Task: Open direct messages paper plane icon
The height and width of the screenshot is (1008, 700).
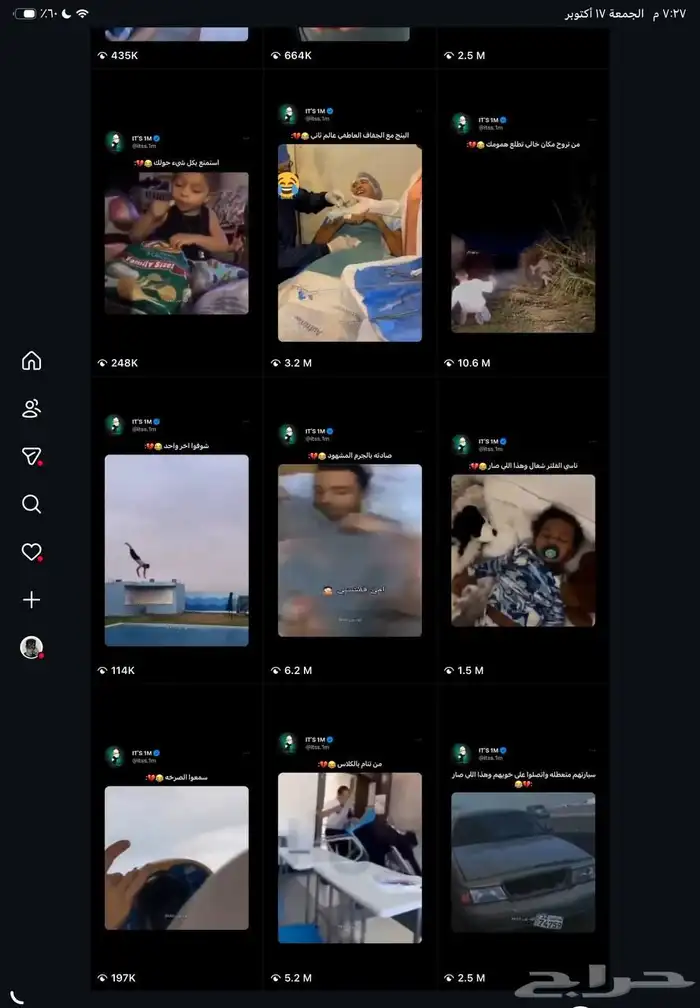Action: point(31,456)
